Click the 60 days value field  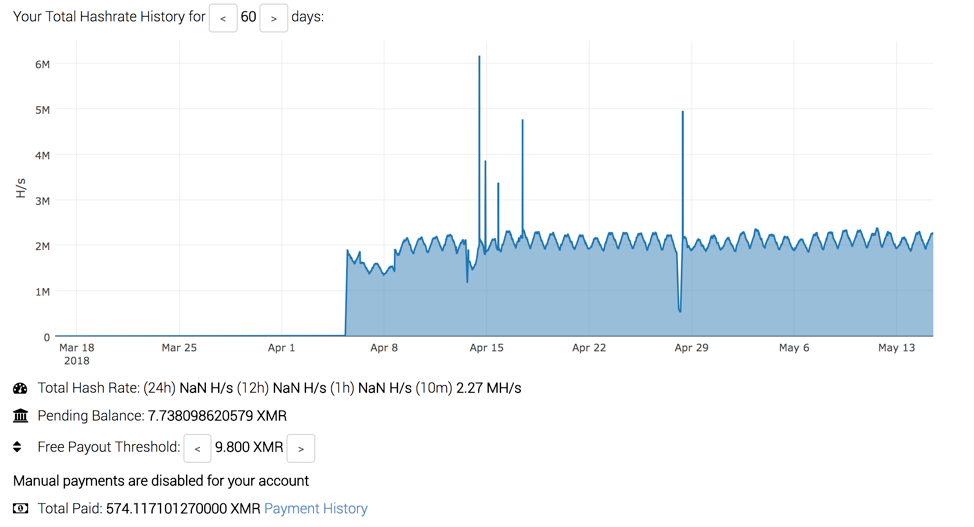pyautogui.click(x=248, y=18)
